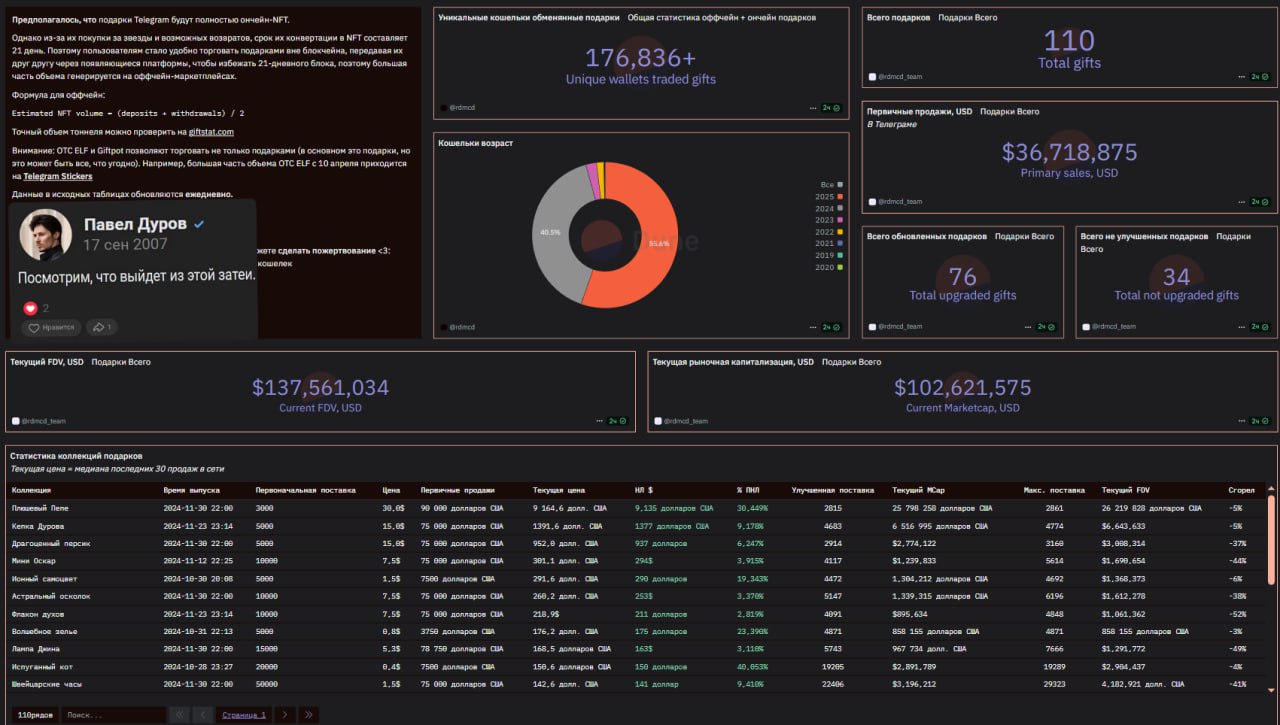Viewport: 1280px width, 725px height.
Task: Click the author avatar icon under Unique wallets widget
Action: (x=443, y=107)
